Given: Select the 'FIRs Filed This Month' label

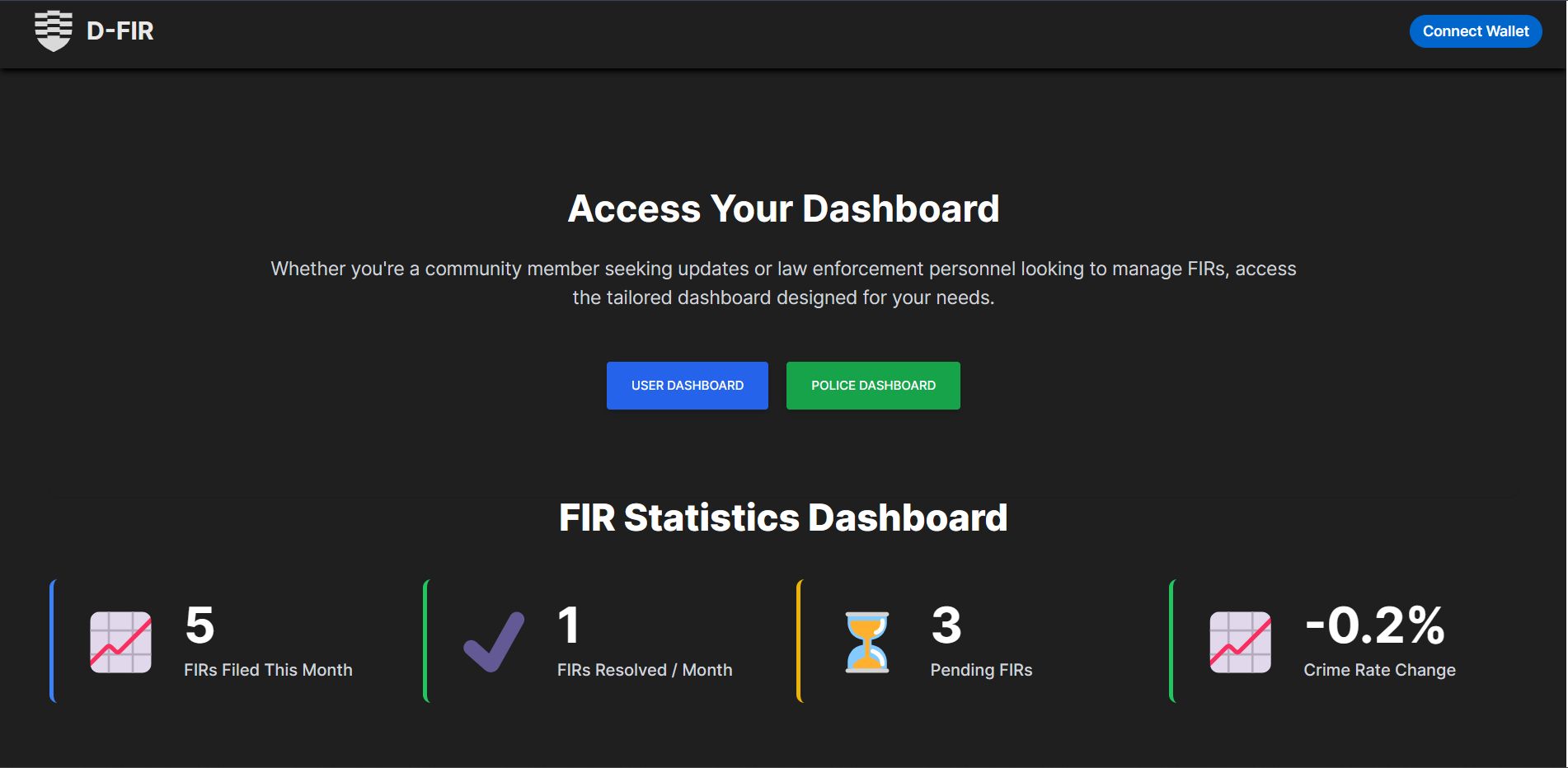Looking at the screenshot, I should click(268, 670).
